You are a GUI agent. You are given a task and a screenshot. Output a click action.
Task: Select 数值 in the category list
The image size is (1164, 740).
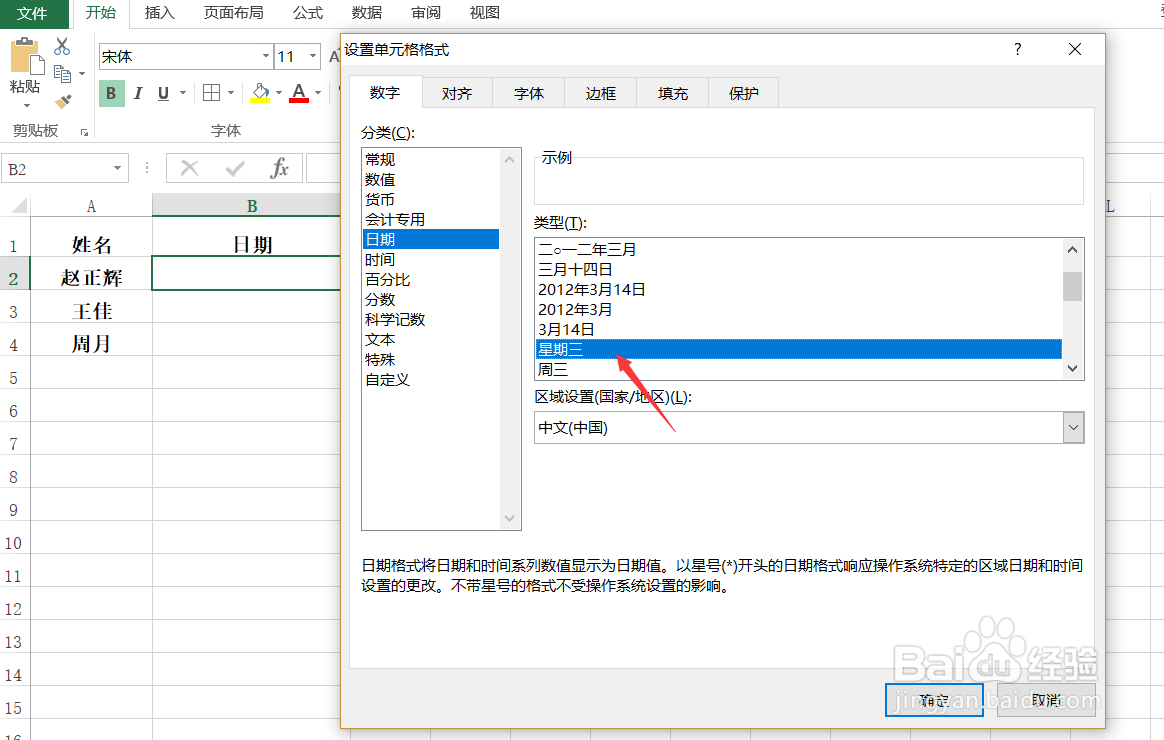pyautogui.click(x=431, y=180)
